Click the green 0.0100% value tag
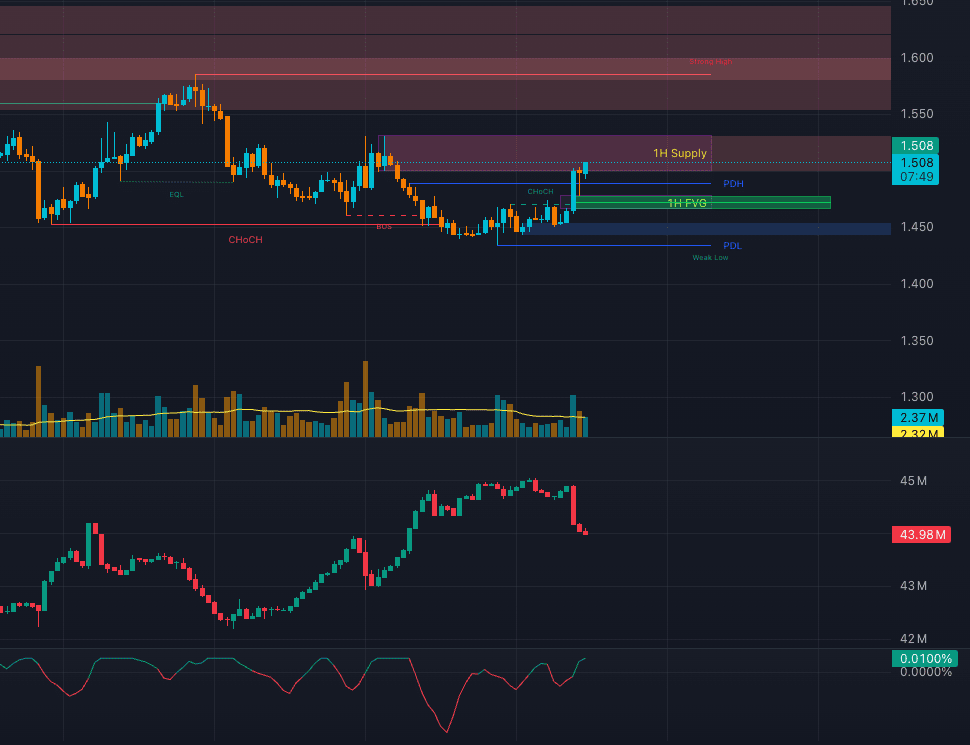The width and height of the screenshot is (970, 745). tap(924, 658)
